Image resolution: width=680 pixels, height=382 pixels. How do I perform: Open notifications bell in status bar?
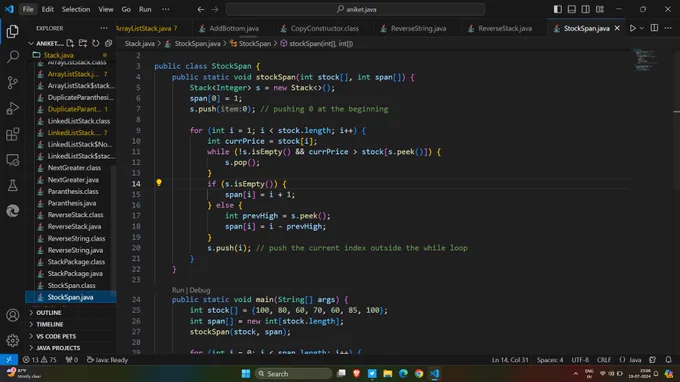(x=668, y=359)
